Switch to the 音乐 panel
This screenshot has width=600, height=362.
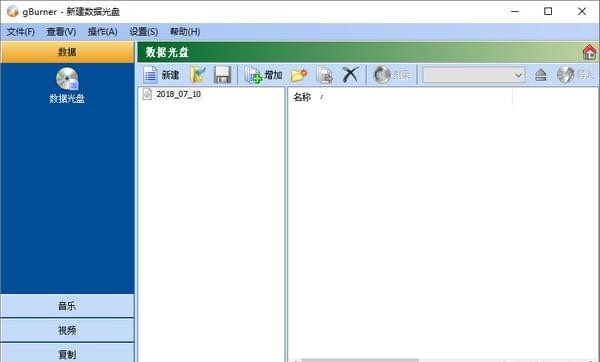point(67,306)
